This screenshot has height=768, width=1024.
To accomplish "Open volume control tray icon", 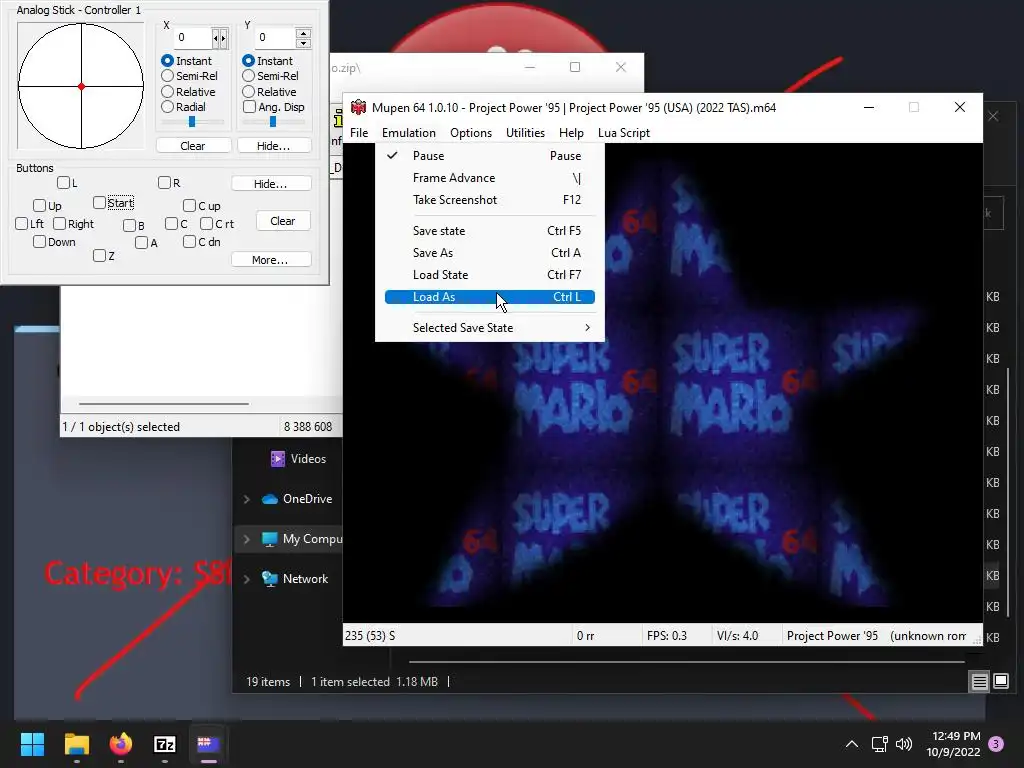I will click(x=904, y=744).
